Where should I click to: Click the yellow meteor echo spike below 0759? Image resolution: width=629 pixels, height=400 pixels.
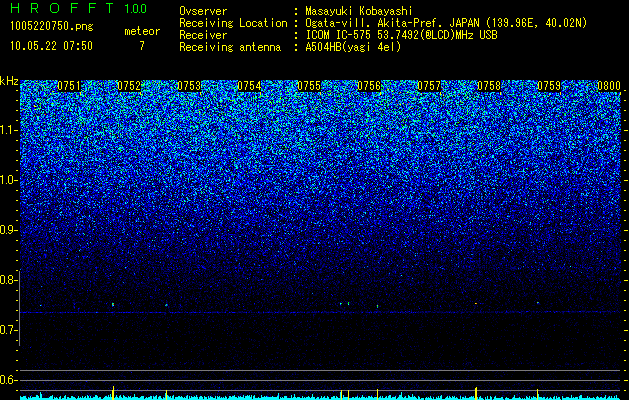[x=538, y=394]
